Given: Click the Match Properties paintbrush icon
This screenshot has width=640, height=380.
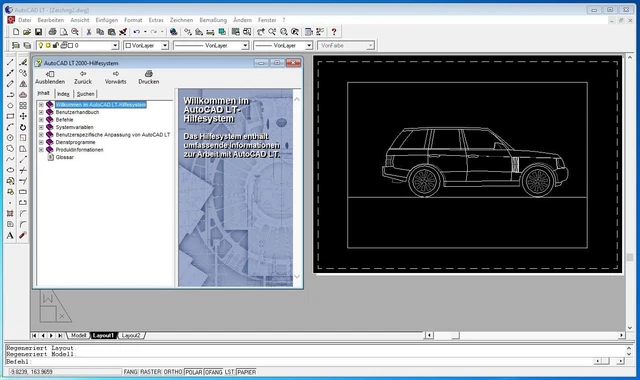Looking at the screenshot, I should 122,31.
